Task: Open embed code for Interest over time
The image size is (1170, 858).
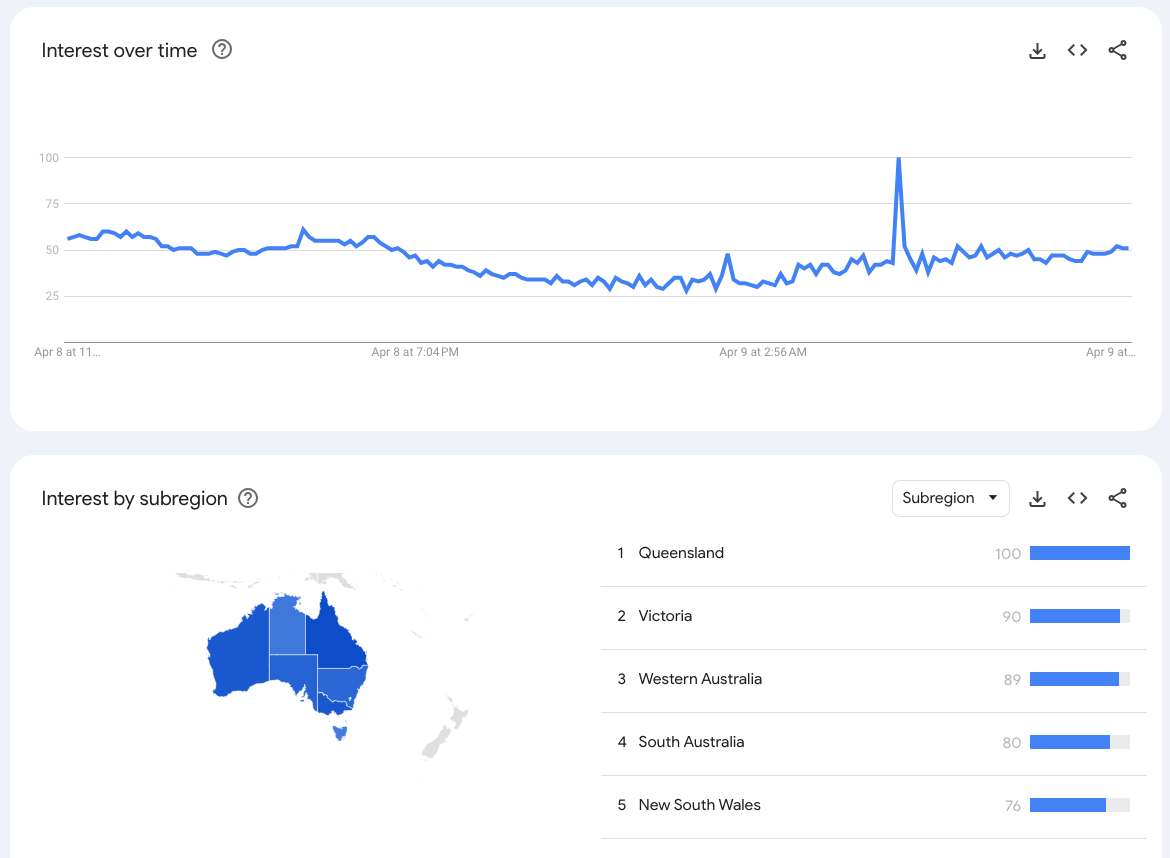Action: tap(1077, 51)
